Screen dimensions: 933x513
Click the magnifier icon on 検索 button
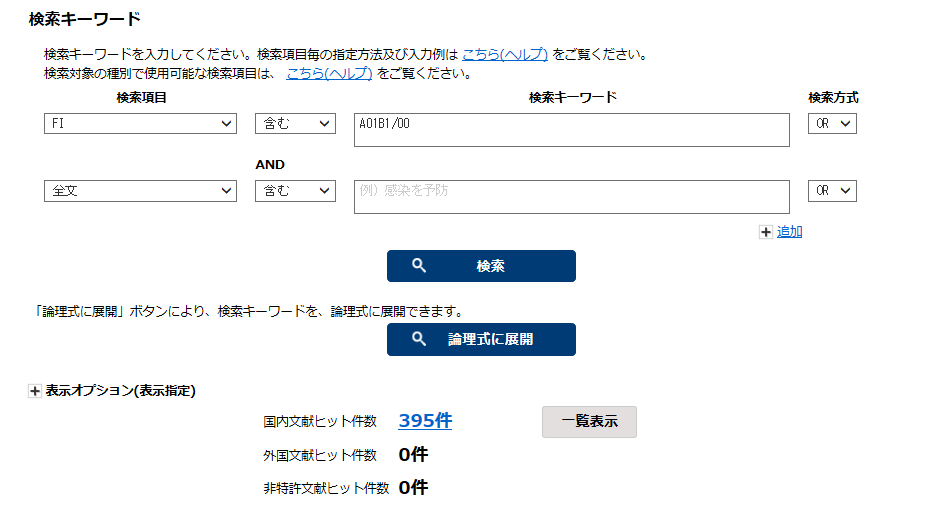click(x=419, y=265)
